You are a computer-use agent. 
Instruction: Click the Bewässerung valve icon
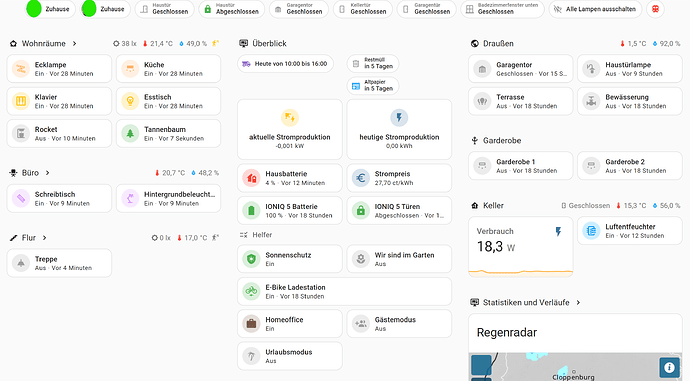591,101
